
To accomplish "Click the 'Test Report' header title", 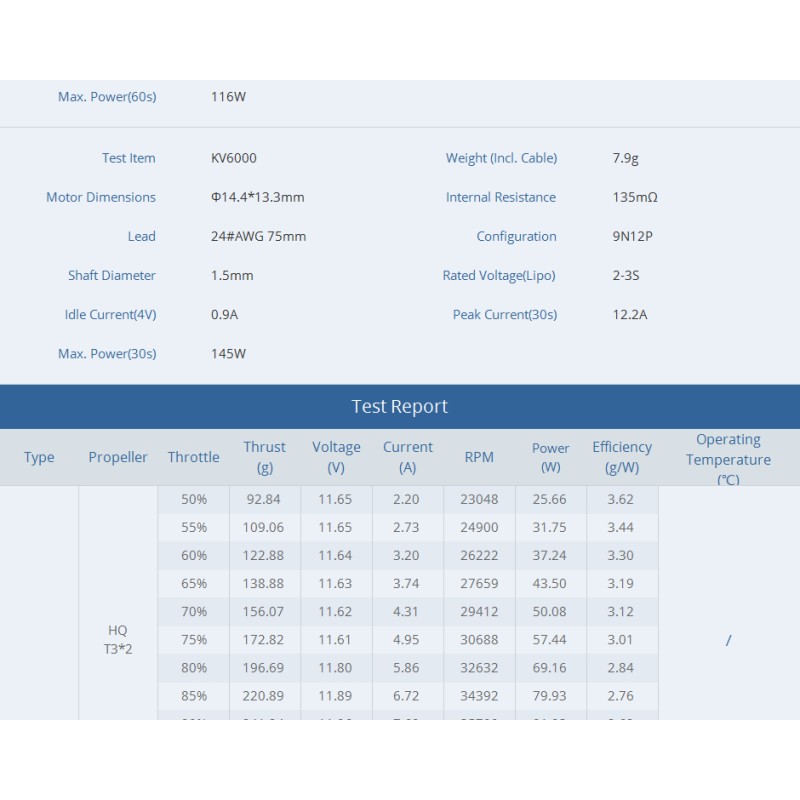I will [399, 407].
